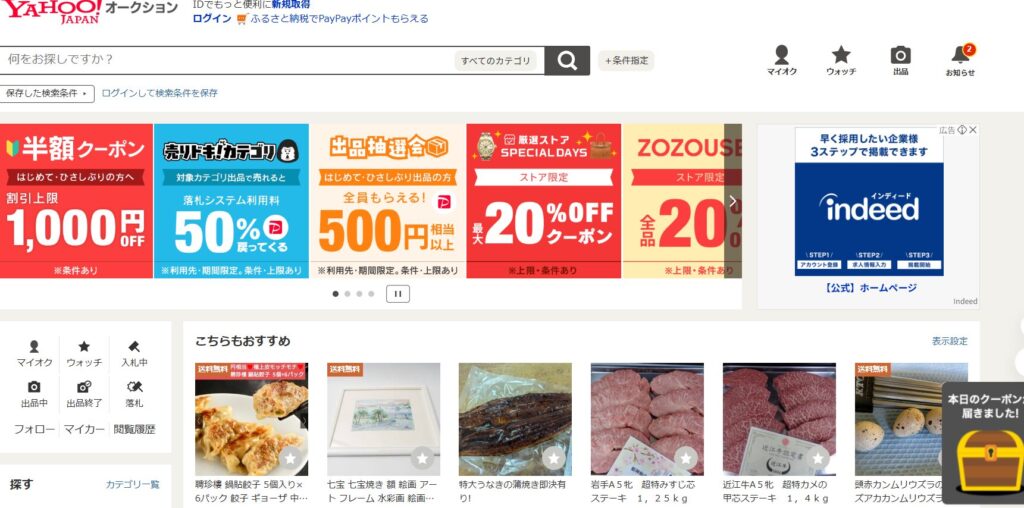Image resolution: width=1024 pixels, height=508 pixels.
Task: Click the 出品 camera icon in header
Action: (901, 61)
